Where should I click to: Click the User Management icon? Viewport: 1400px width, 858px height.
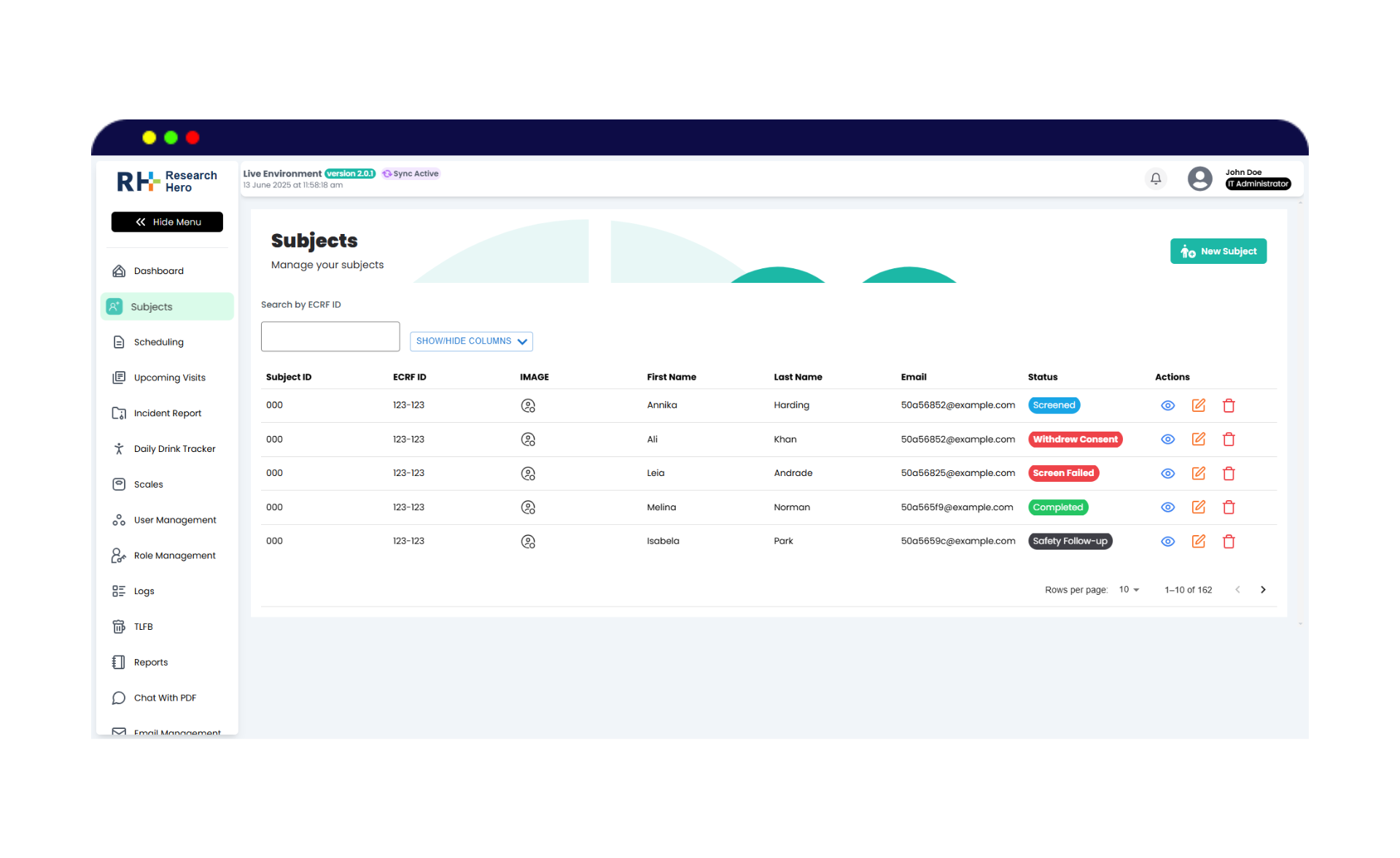pyautogui.click(x=119, y=520)
